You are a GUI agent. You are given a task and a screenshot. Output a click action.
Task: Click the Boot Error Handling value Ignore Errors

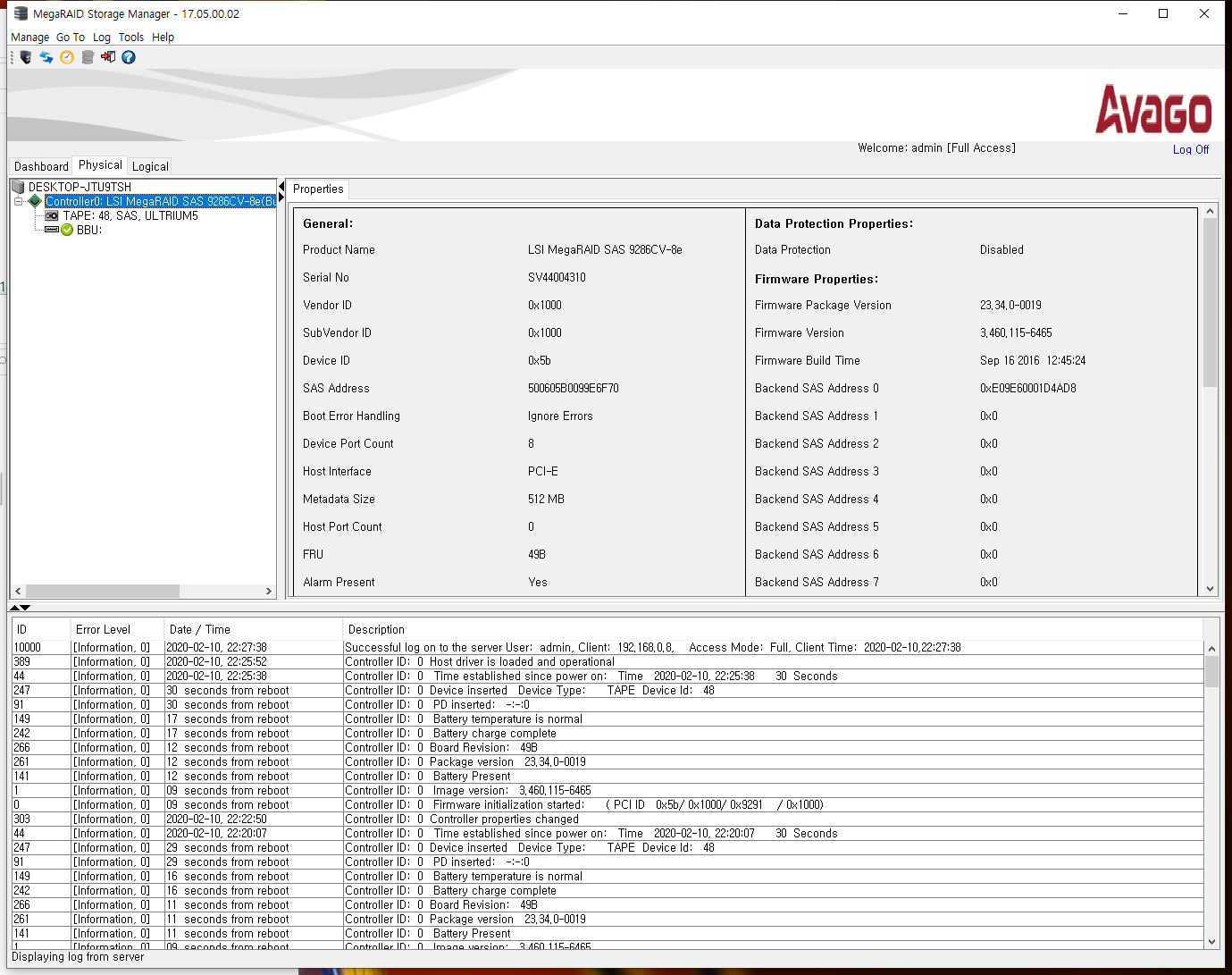pos(560,416)
